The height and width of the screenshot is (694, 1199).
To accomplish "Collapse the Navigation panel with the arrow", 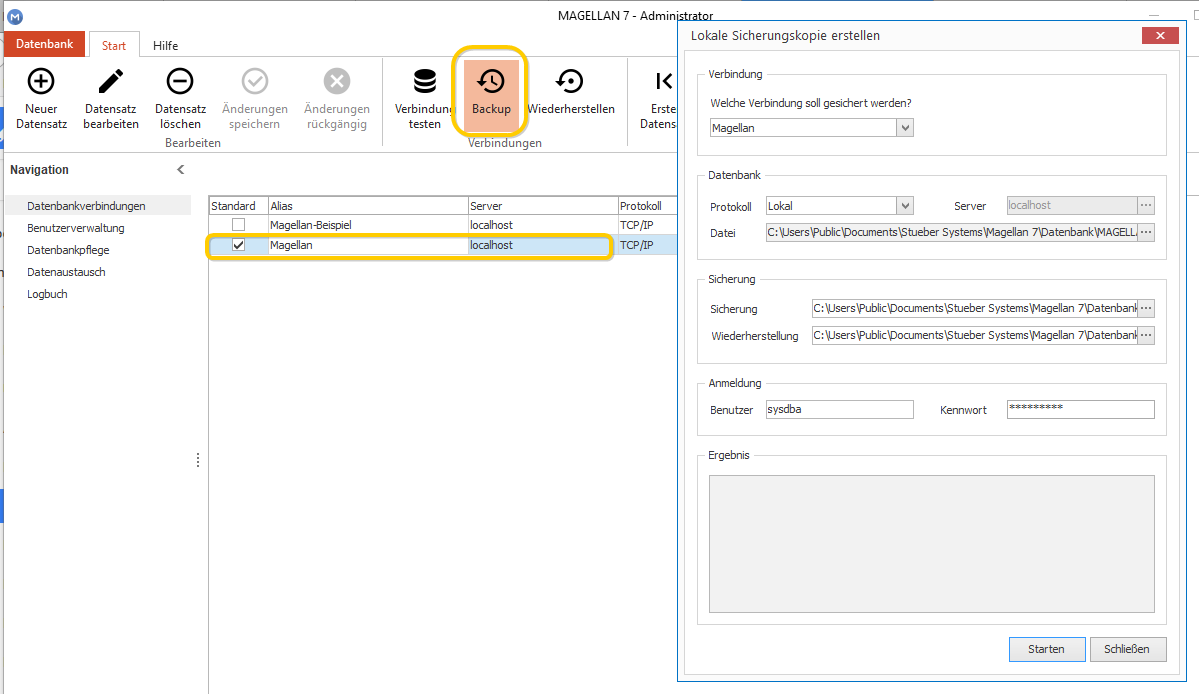I will pos(180,170).
